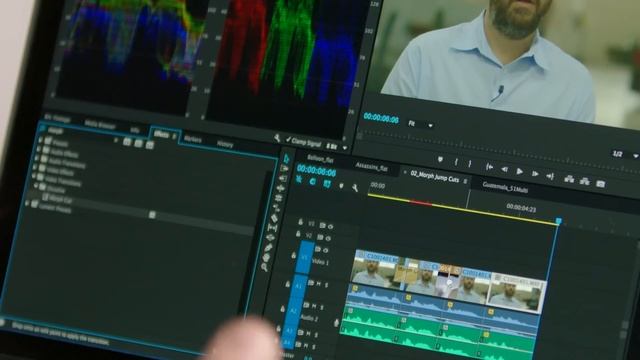
Task: Expand the Audio Transitions folder
Action: [36, 158]
